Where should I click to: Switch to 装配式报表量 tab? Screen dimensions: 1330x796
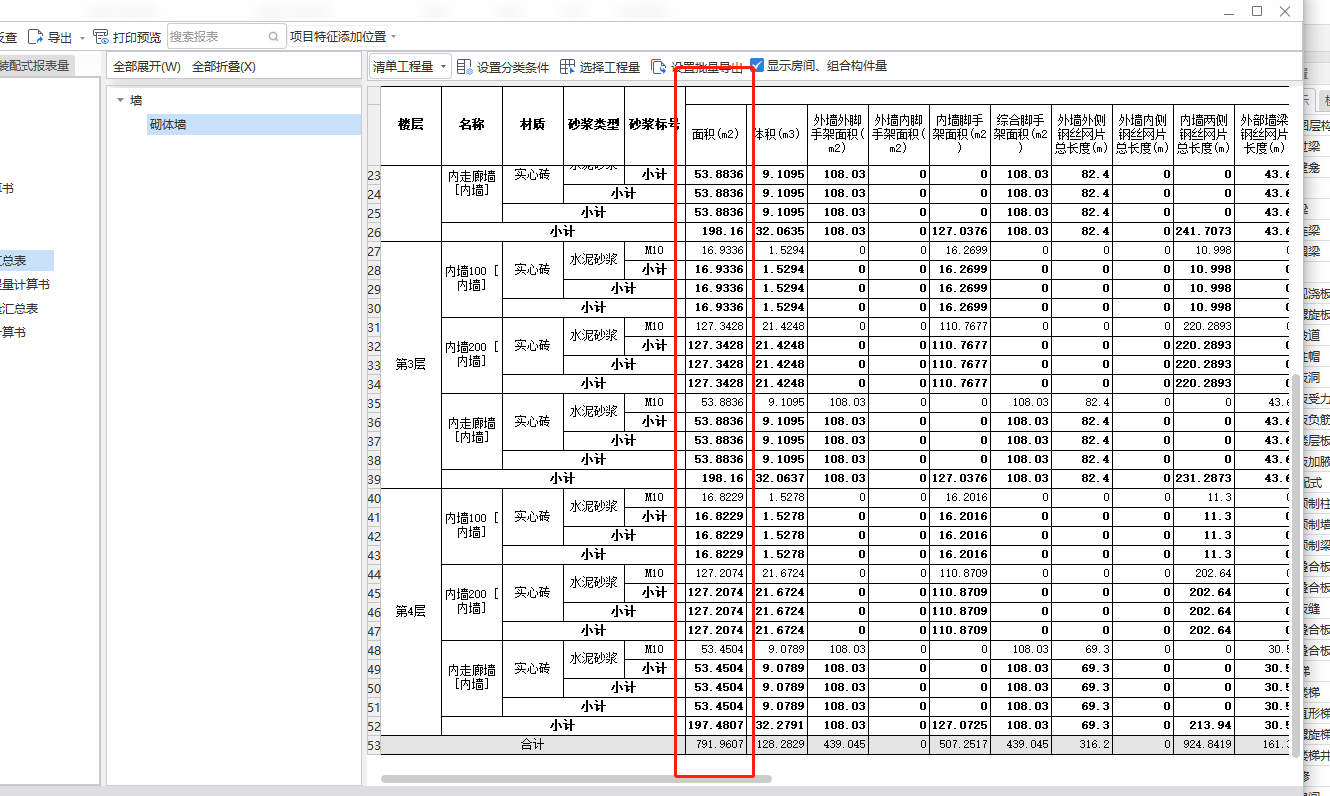coord(35,66)
